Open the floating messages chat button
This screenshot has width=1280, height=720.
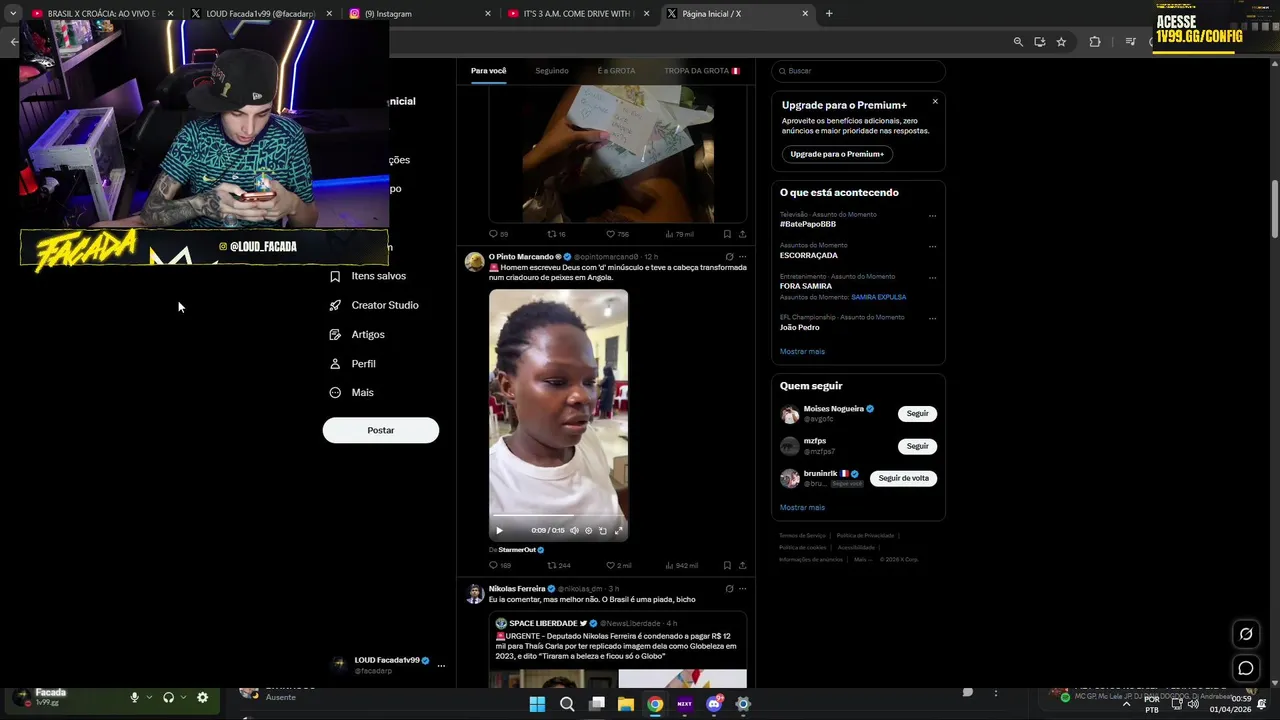1246,668
